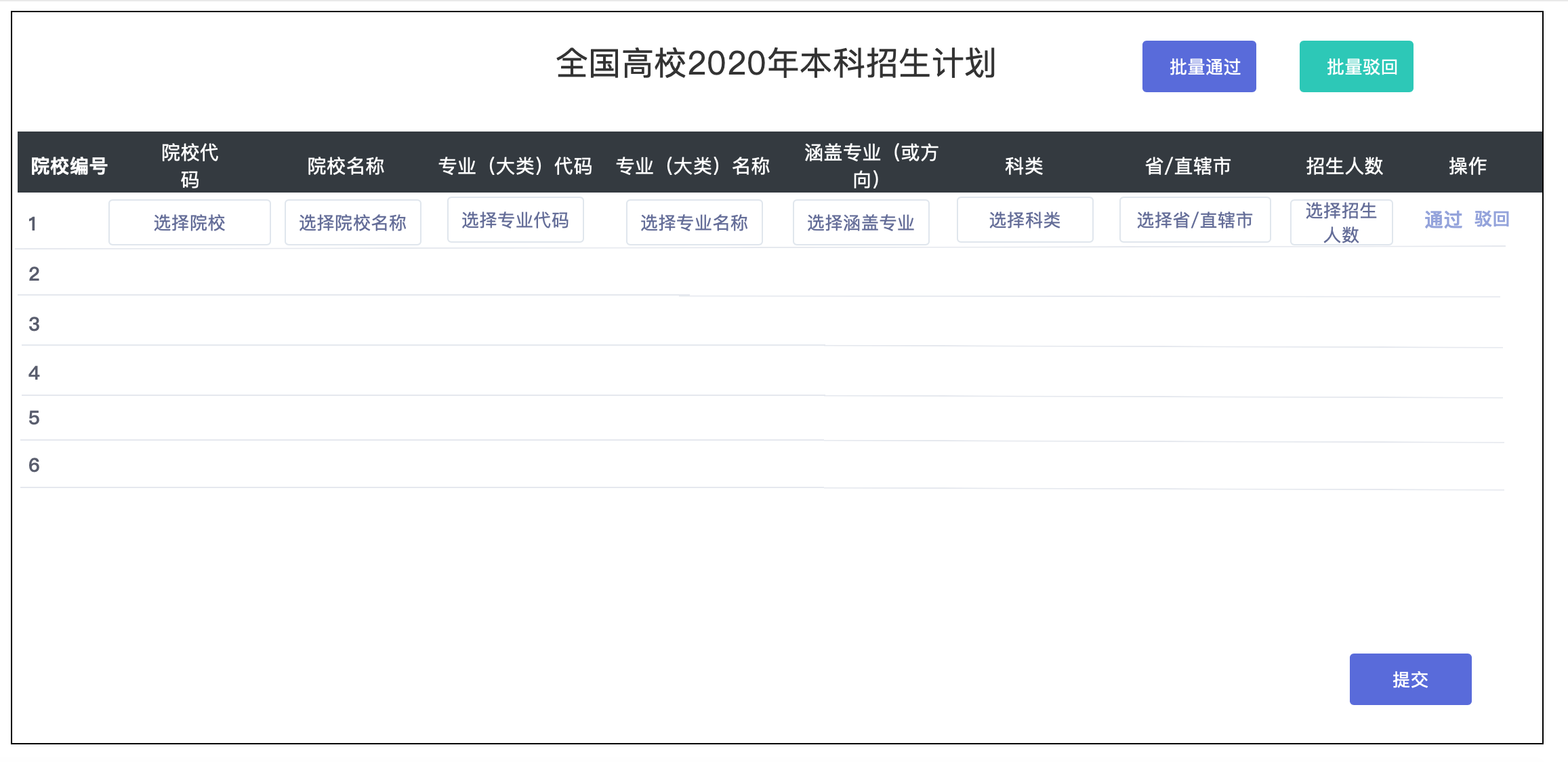Open the 选择省/直辖市 dropdown

tap(1195, 220)
